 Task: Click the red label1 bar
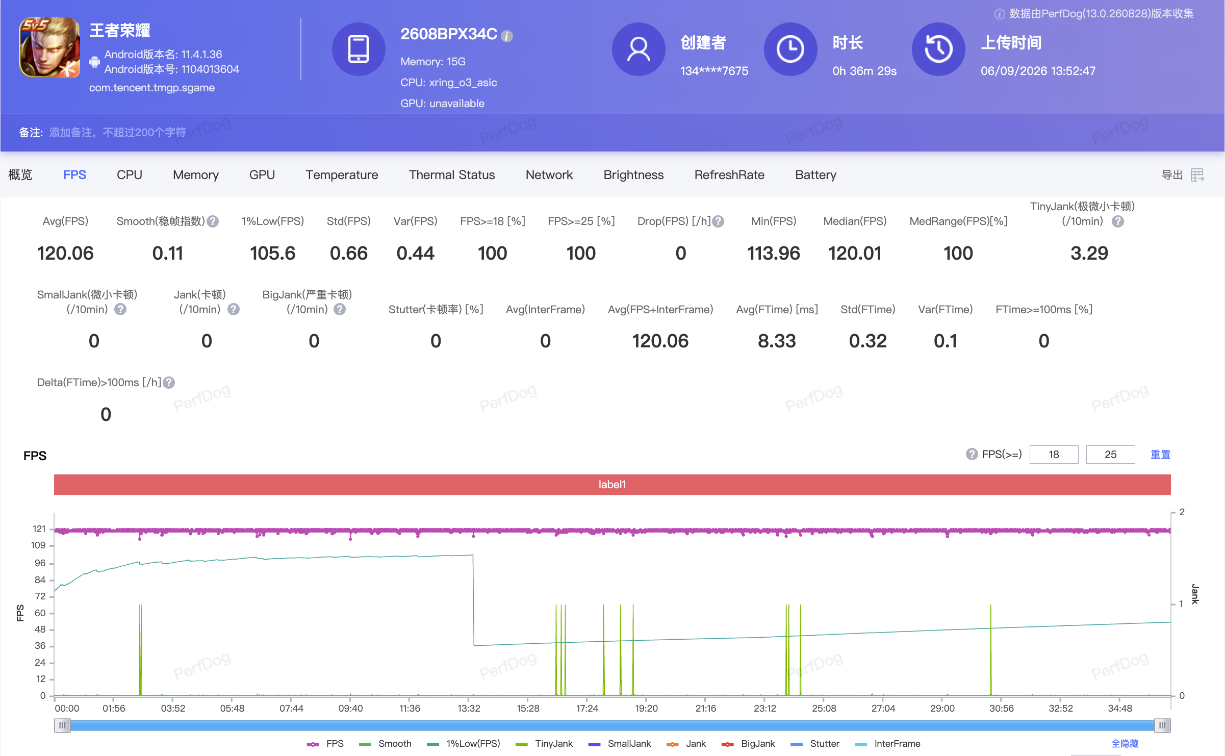(612, 484)
